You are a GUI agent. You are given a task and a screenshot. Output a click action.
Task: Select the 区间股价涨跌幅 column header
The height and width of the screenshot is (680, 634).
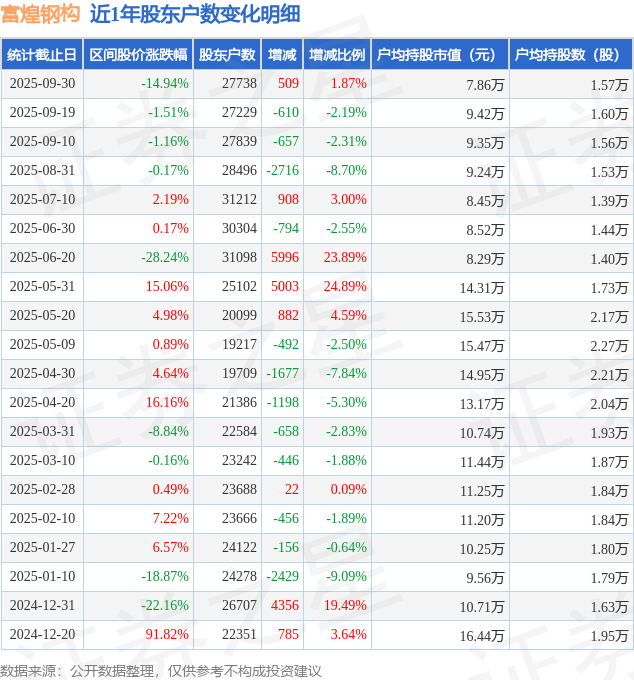click(x=138, y=55)
